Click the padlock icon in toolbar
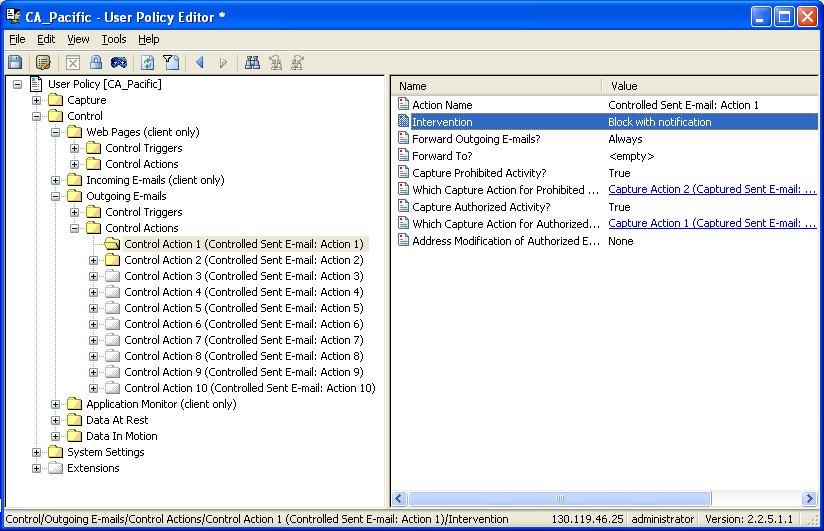The image size is (824, 531). (x=96, y=63)
